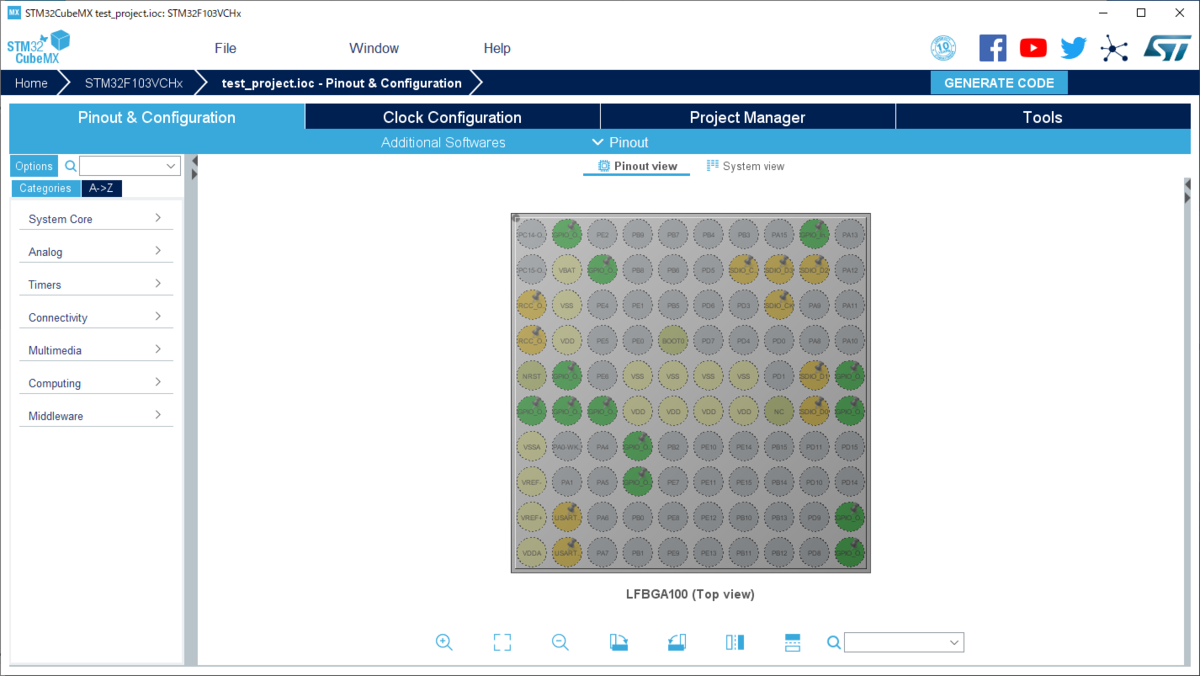Rotate the chip clockwise
The height and width of the screenshot is (676, 1200).
click(619, 642)
